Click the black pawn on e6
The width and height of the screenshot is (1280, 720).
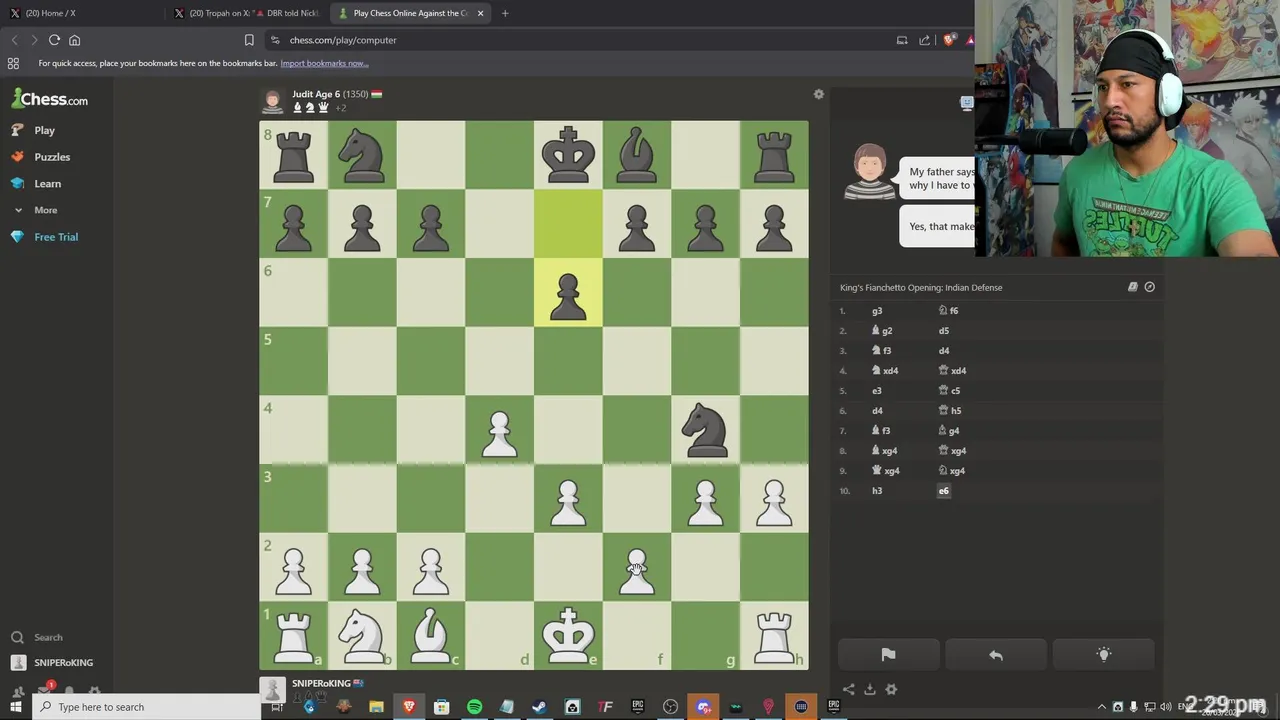pyautogui.click(x=568, y=293)
